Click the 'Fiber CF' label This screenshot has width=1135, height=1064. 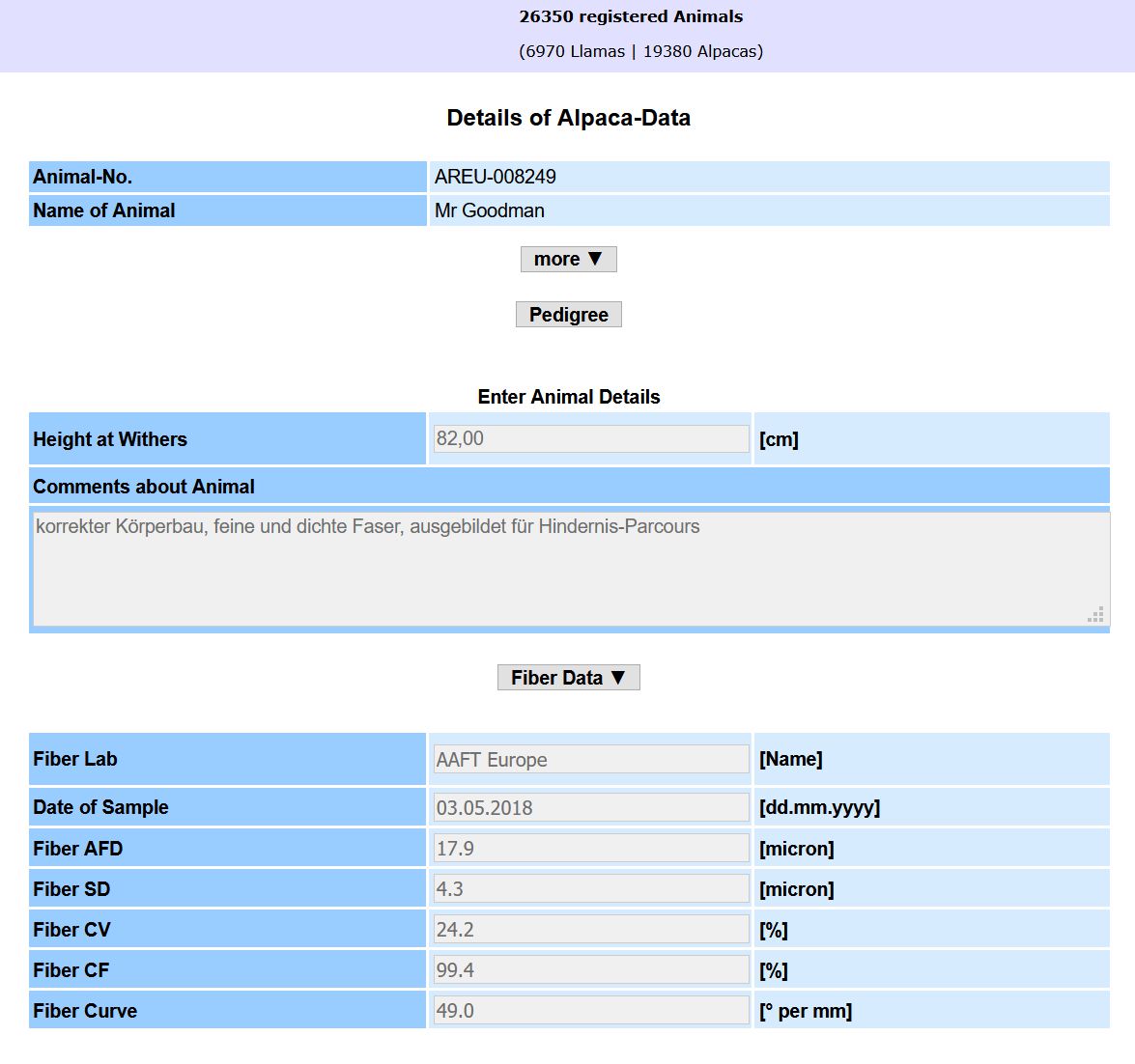[x=71, y=970]
